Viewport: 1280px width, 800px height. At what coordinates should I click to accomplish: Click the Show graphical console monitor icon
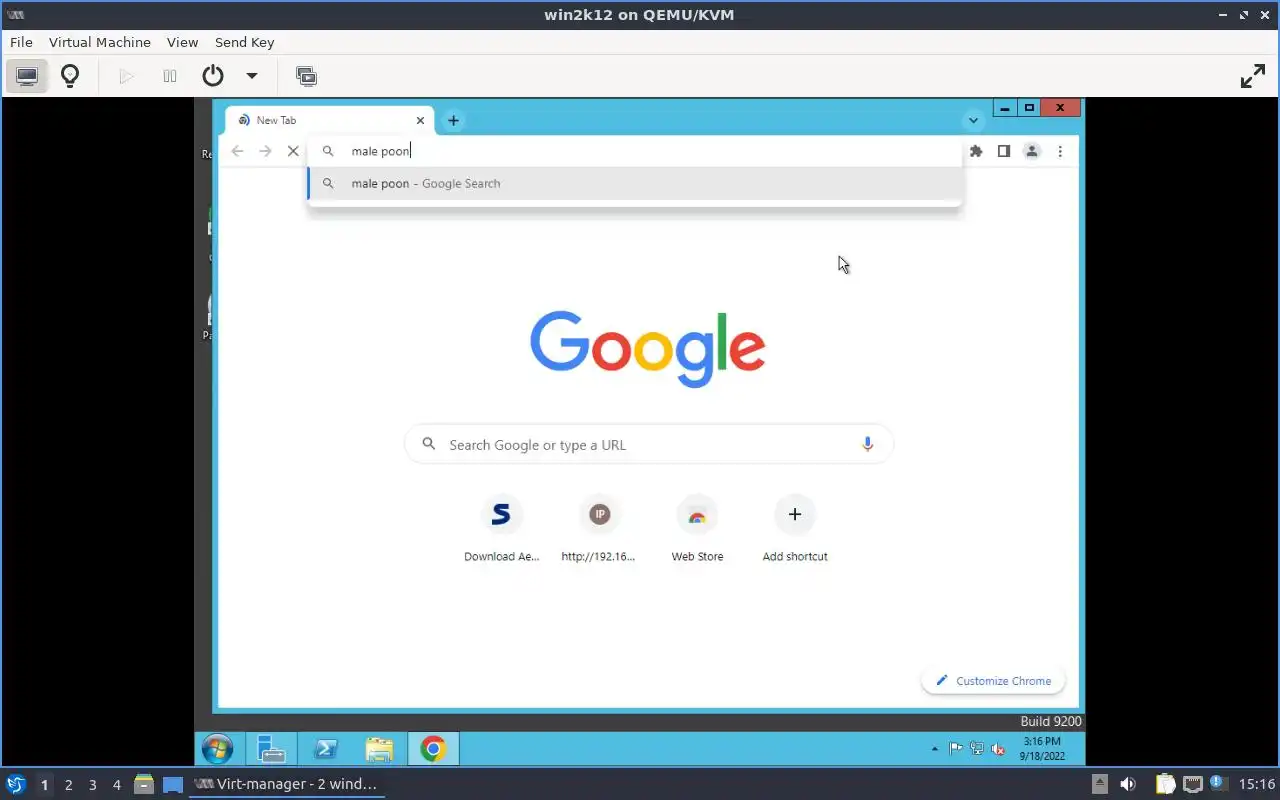tap(27, 76)
